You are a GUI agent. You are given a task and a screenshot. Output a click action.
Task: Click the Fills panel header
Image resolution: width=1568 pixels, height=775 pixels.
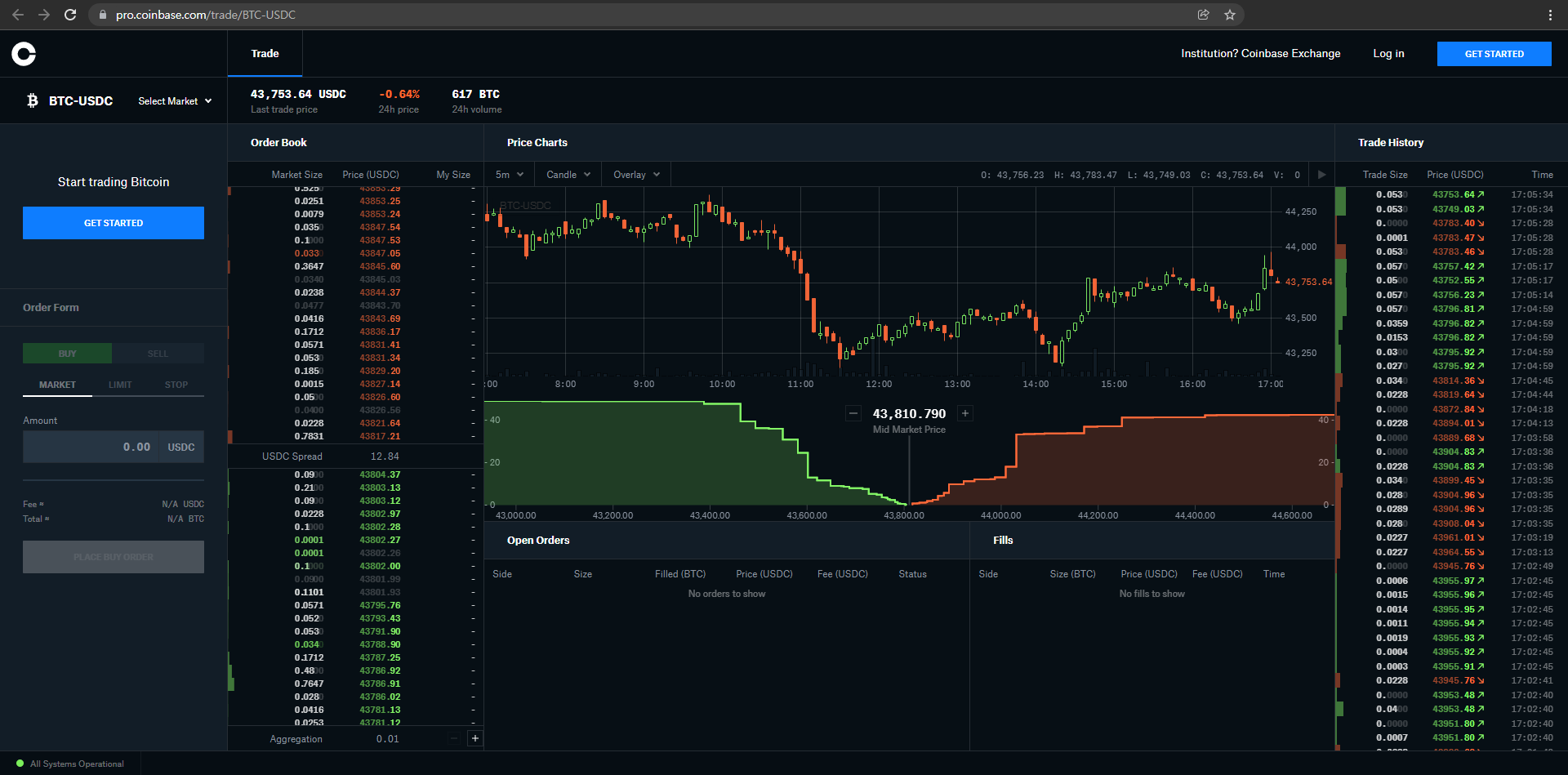1003,540
